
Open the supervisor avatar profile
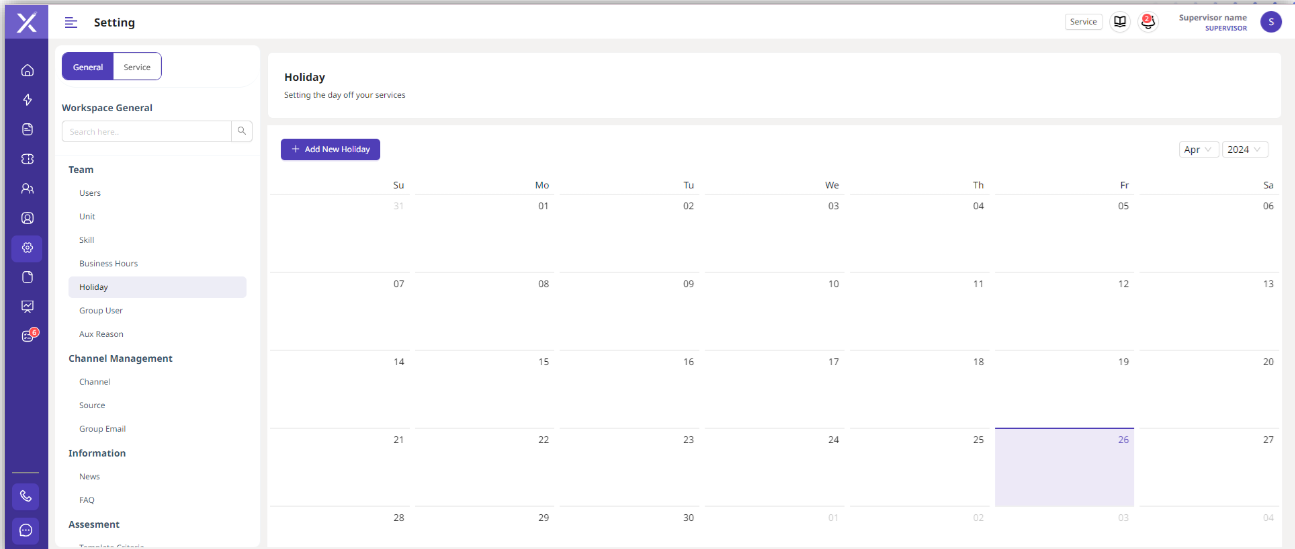pyautogui.click(x=1270, y=22)
